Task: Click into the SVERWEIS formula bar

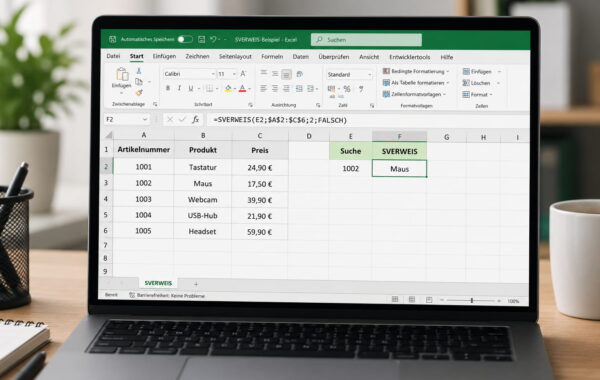Action: 367,120
